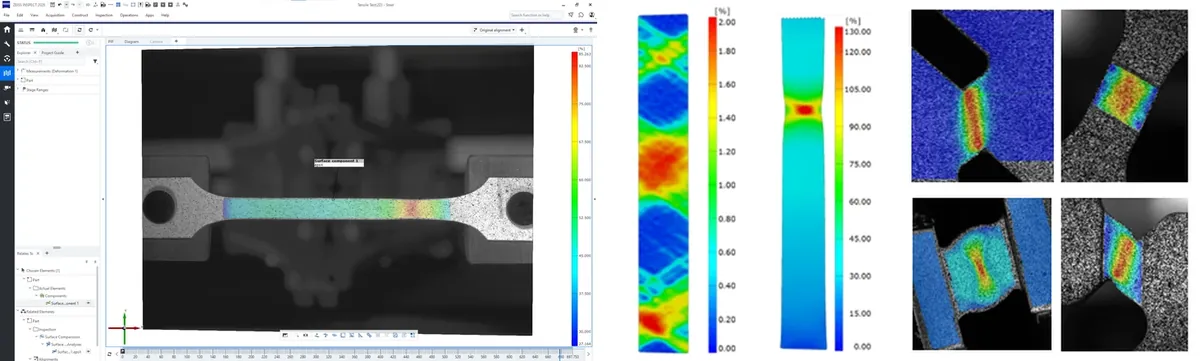Toggle the Part item checkbox in explorer
The width and height of the screenshot is (1200, 361).
(23, 80)
